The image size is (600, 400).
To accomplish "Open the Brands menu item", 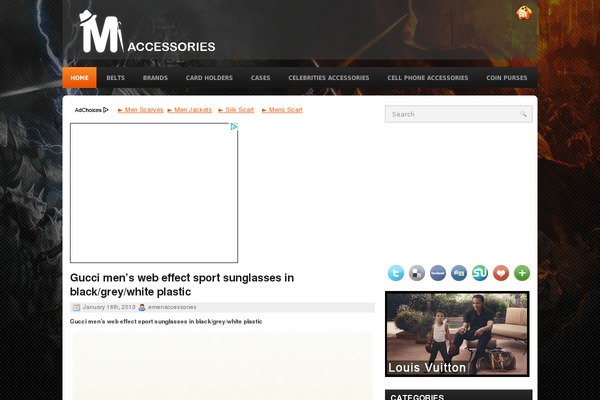I will pos(155,78).
